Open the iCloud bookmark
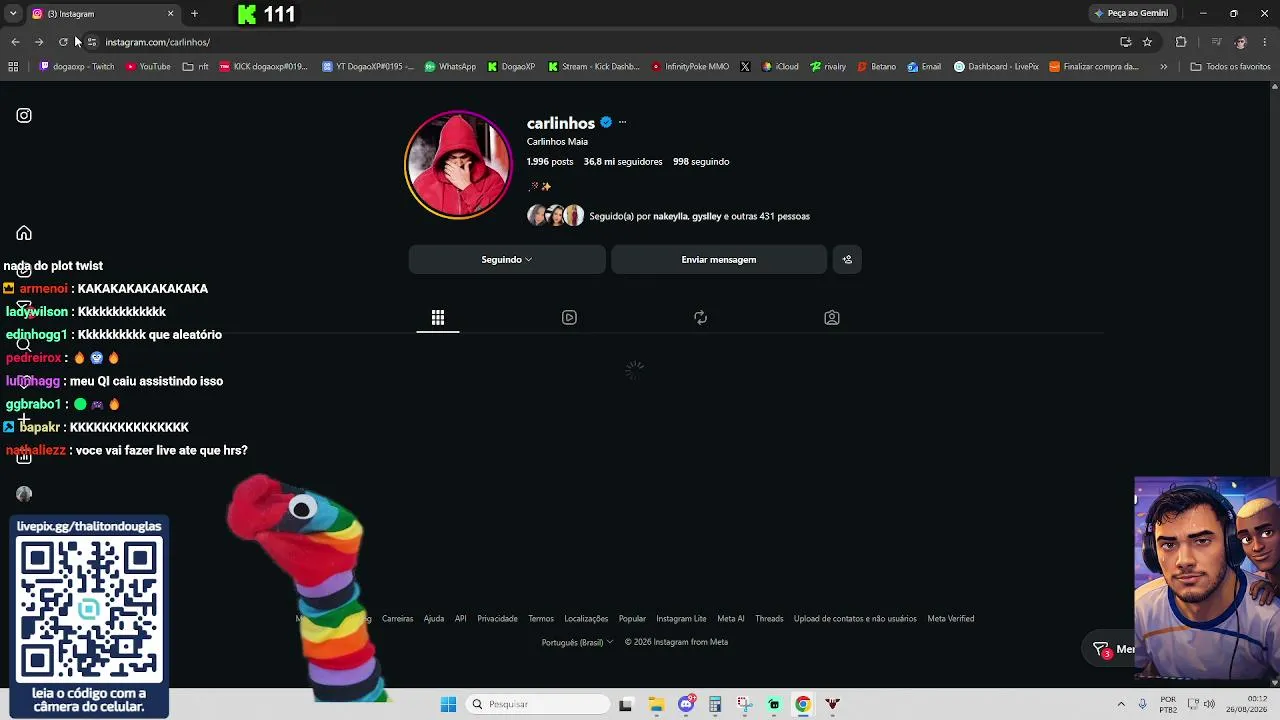Viewport: 1280px width, 720px height. (780, 67)
